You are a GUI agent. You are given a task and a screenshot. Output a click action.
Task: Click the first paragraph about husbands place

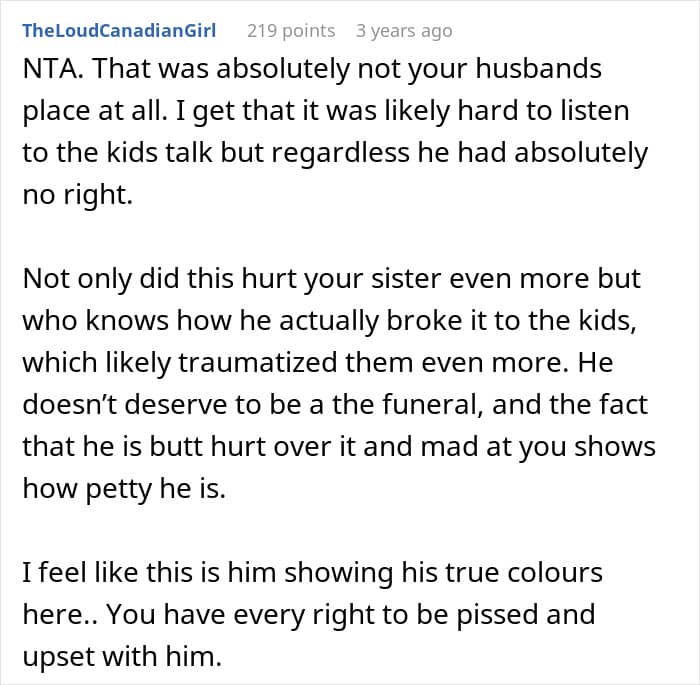pos(335,132)
